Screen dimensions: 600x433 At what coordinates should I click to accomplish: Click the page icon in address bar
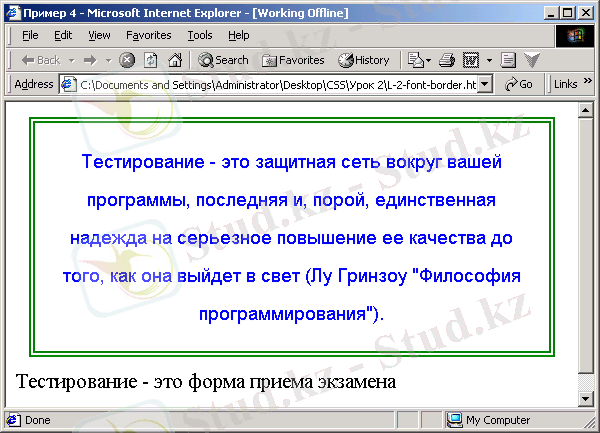coord(67,84)
